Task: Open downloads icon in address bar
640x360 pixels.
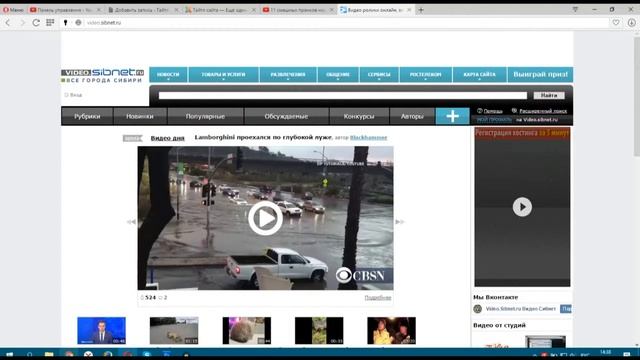Action: click(631, 23)
